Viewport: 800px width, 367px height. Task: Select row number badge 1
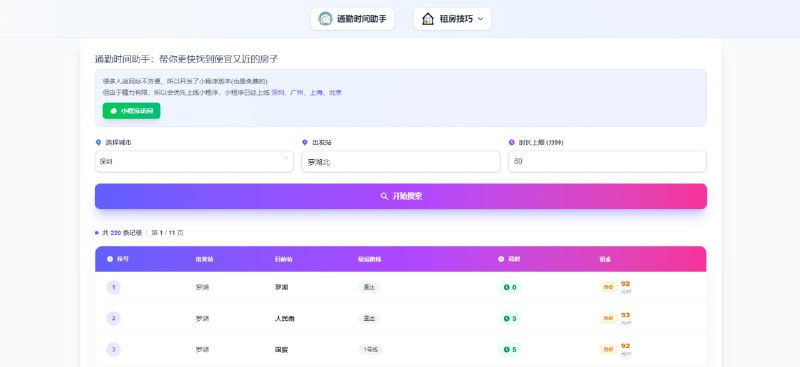pyautogui.click(x=113, y=287)
